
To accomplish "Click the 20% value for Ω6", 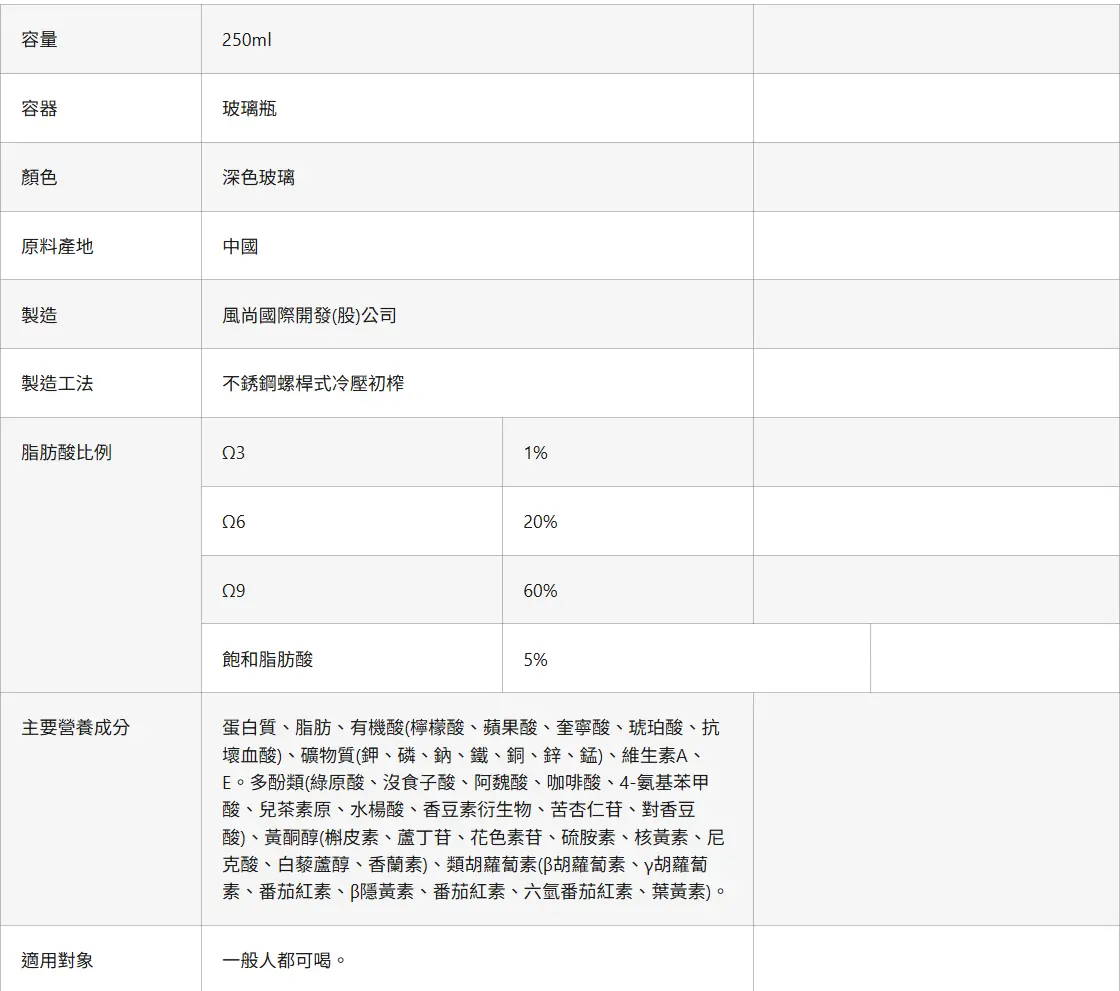I will point(540,522).
